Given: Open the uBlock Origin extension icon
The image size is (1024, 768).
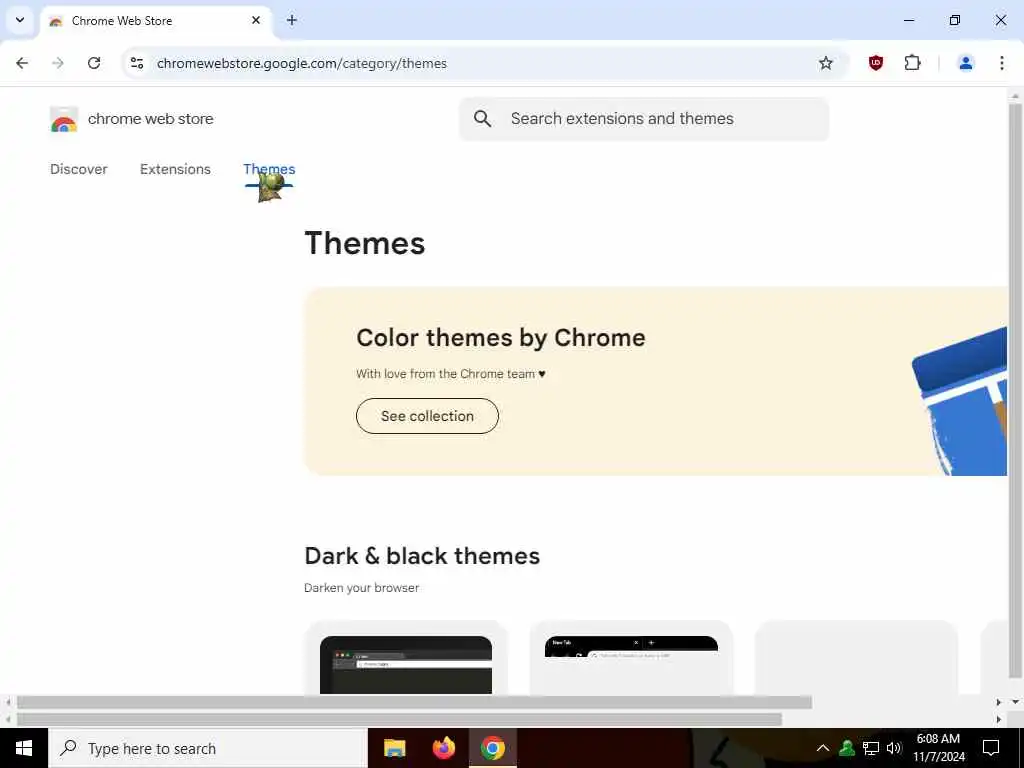Looking at the screenshot, I should tap(876, 63).
